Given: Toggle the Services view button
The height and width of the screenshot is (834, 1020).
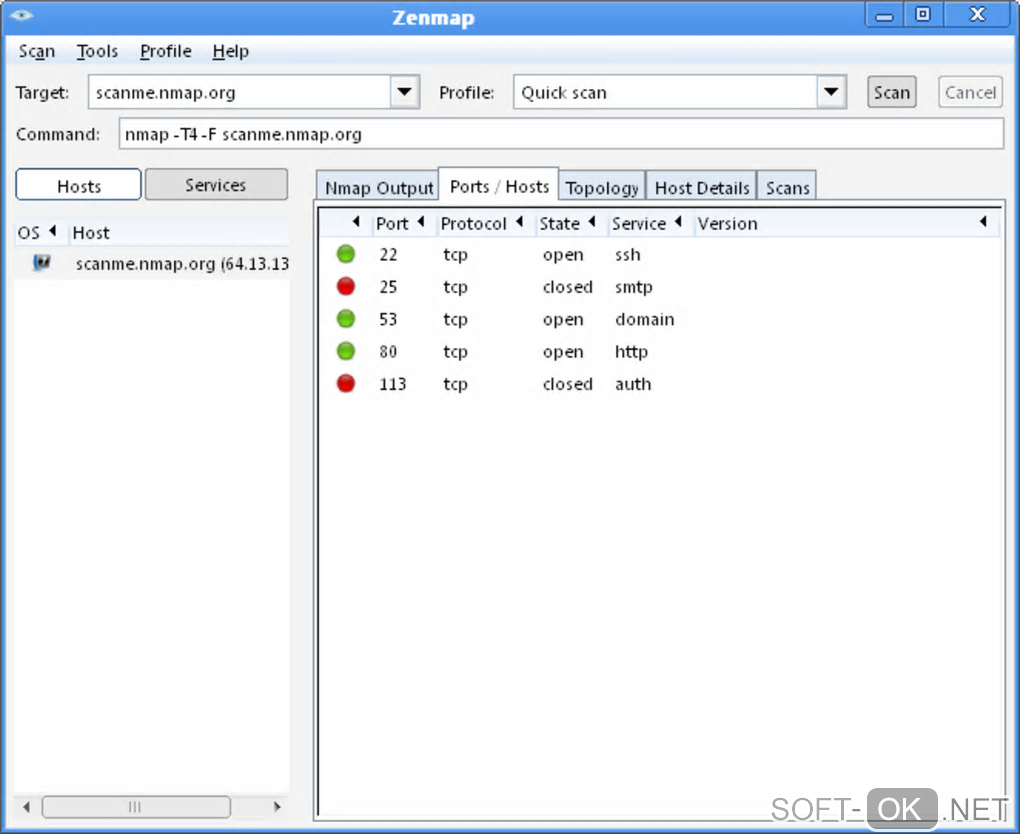Looking at the screenshot, I should coord(216,185).
